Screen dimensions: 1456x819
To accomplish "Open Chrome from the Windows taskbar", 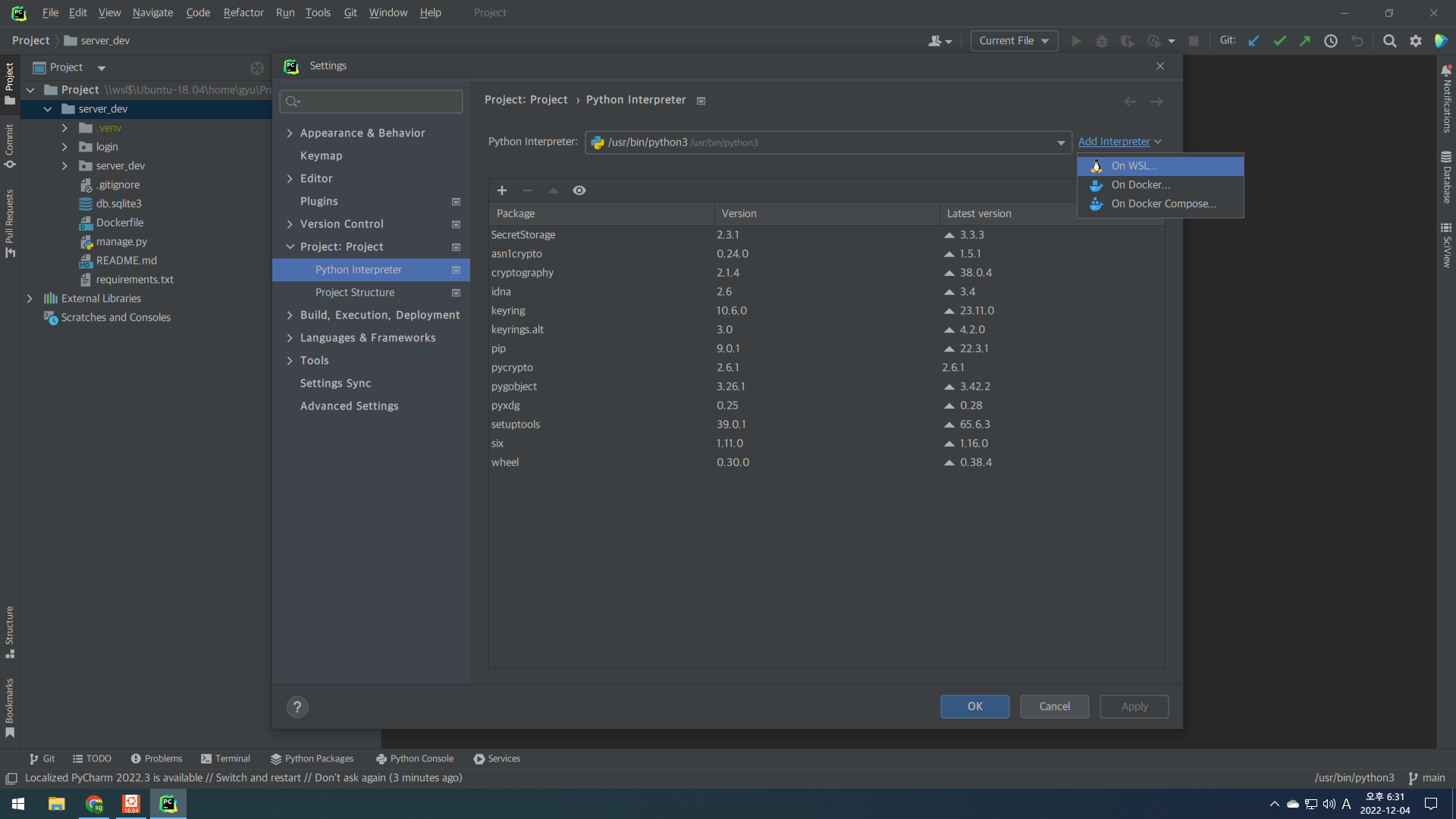I will (x=94, y=804).
